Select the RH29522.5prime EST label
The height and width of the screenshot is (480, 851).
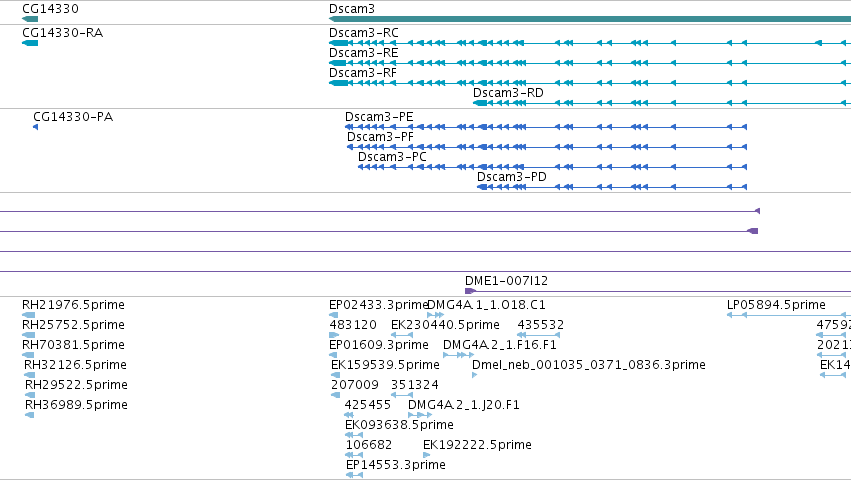77,385
